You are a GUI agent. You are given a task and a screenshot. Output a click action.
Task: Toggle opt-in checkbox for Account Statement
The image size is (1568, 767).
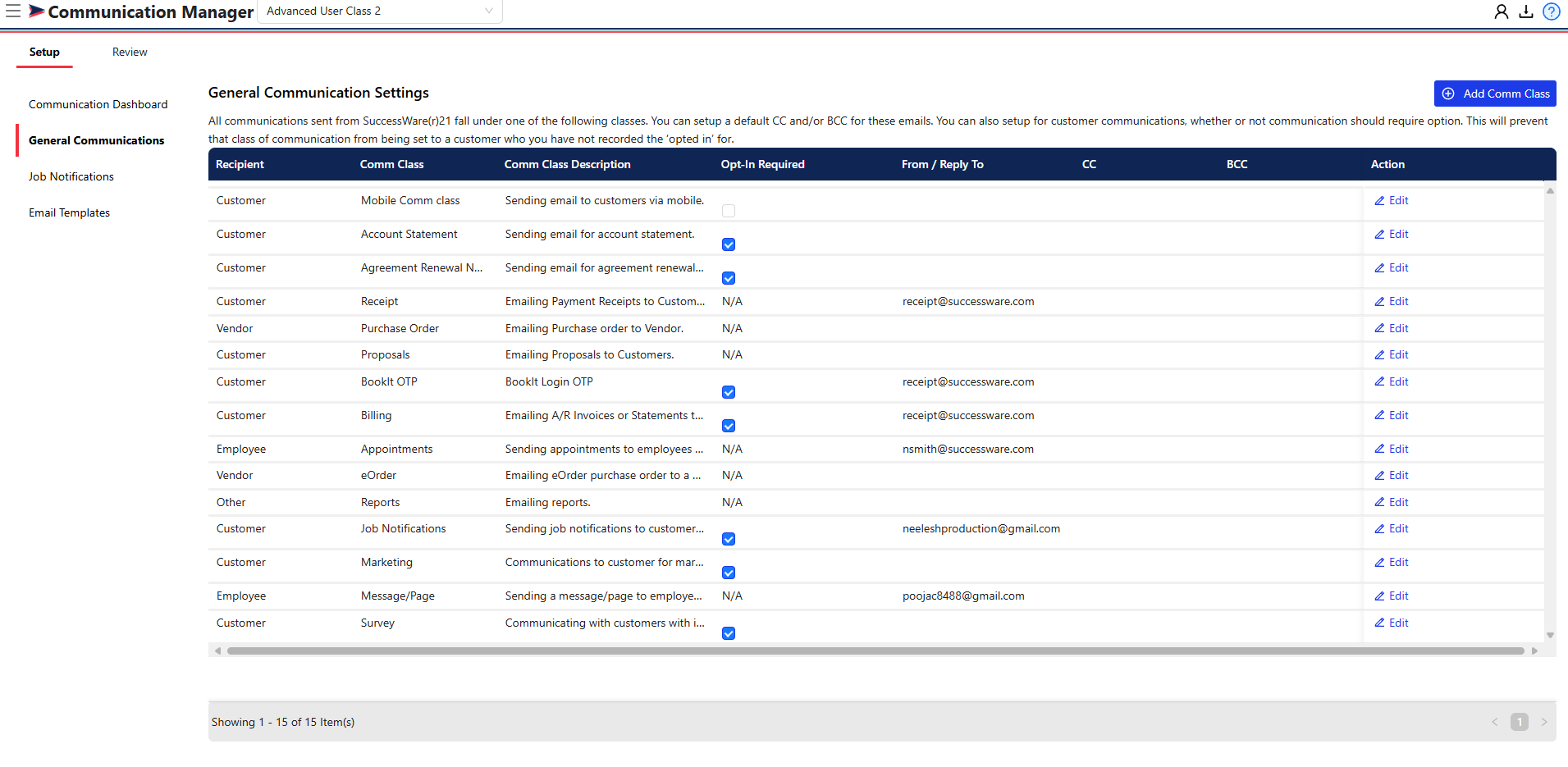(729, 244)
